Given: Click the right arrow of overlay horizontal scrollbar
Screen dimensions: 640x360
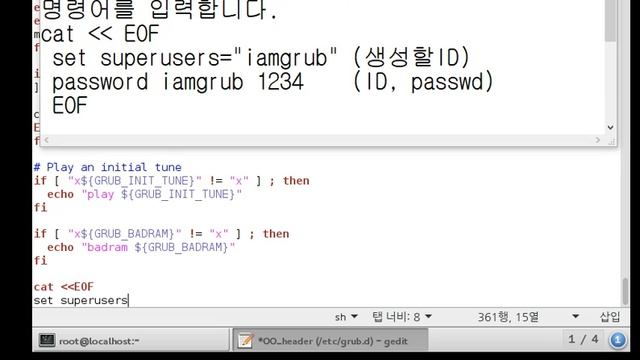Looking at the screenshot, I should coord(598,140).
